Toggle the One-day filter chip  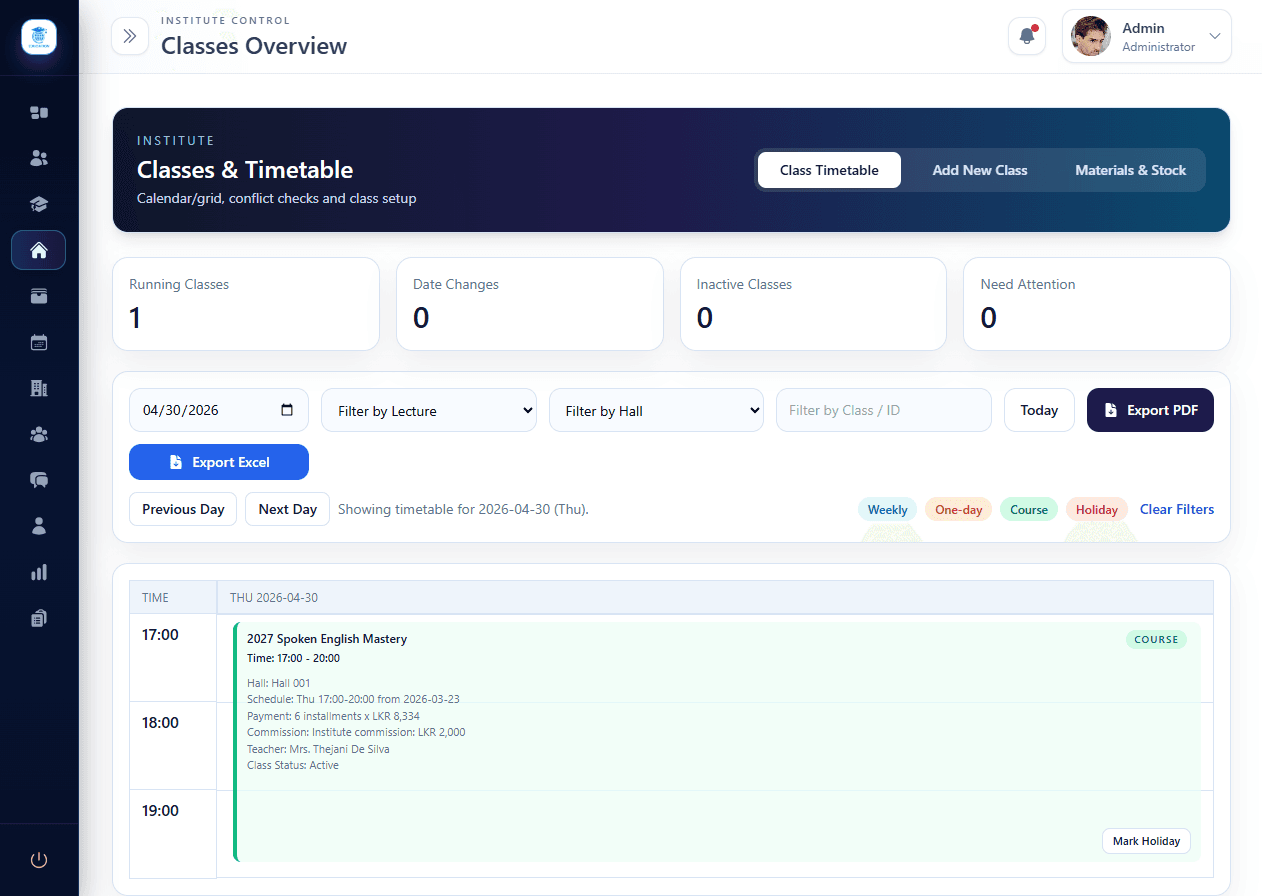click(x=958, y=509)
